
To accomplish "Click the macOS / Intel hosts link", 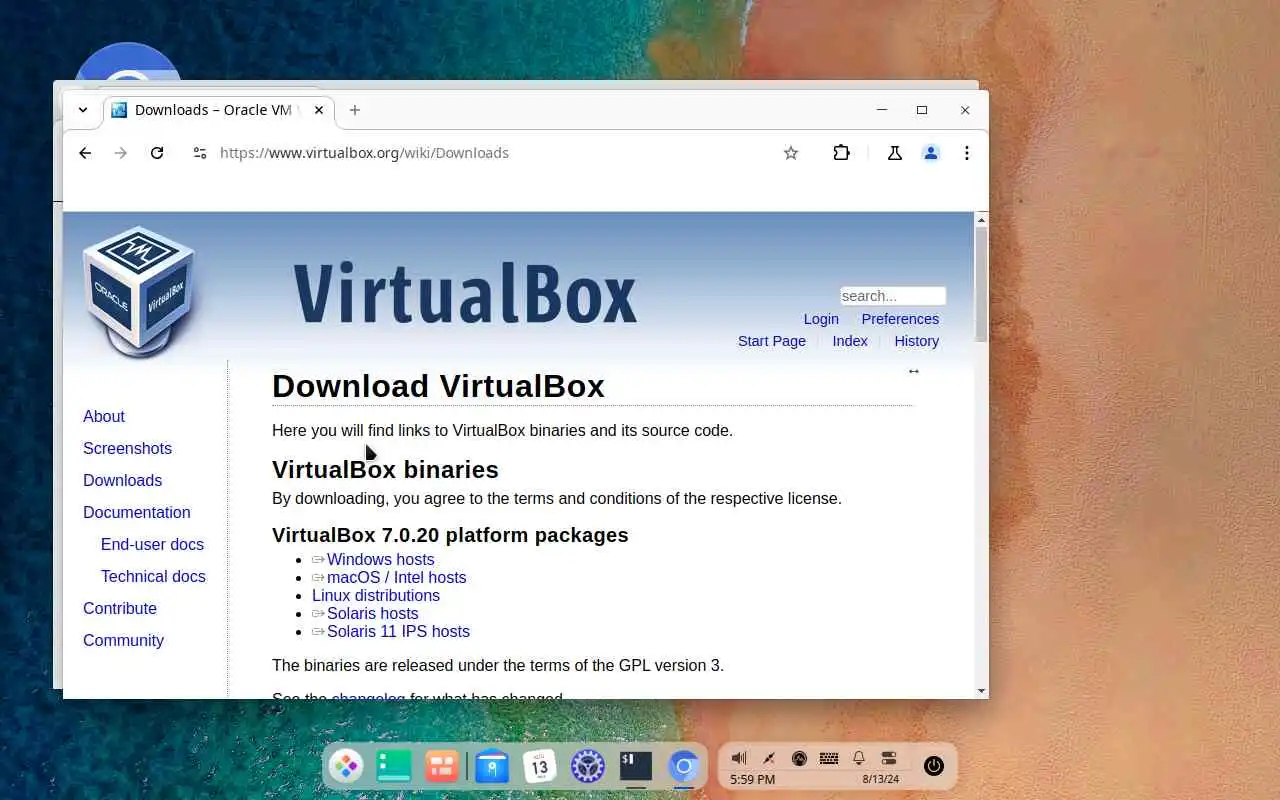I will coord(396,577).
